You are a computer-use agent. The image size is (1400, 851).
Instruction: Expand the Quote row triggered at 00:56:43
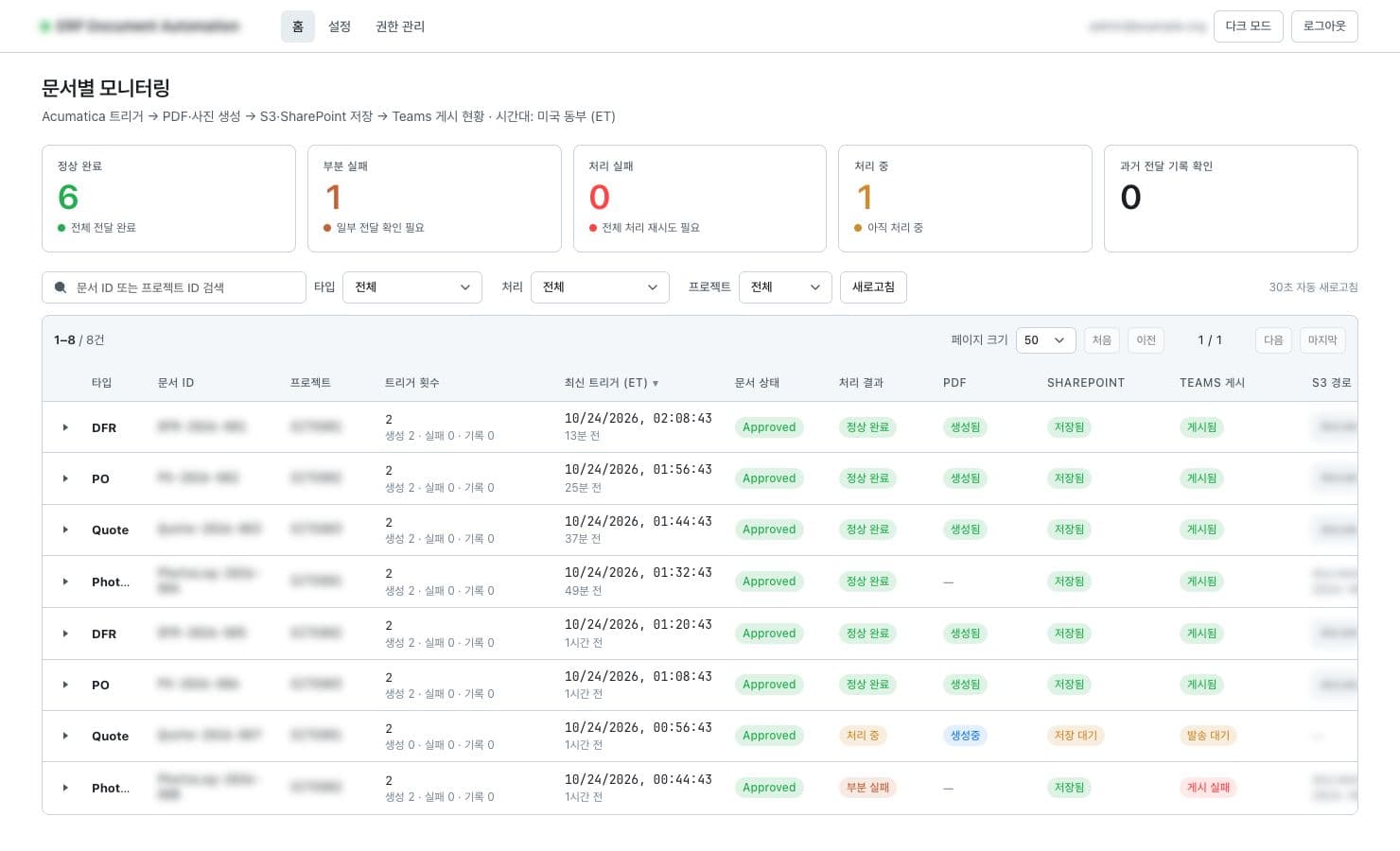tap(65, 736)
